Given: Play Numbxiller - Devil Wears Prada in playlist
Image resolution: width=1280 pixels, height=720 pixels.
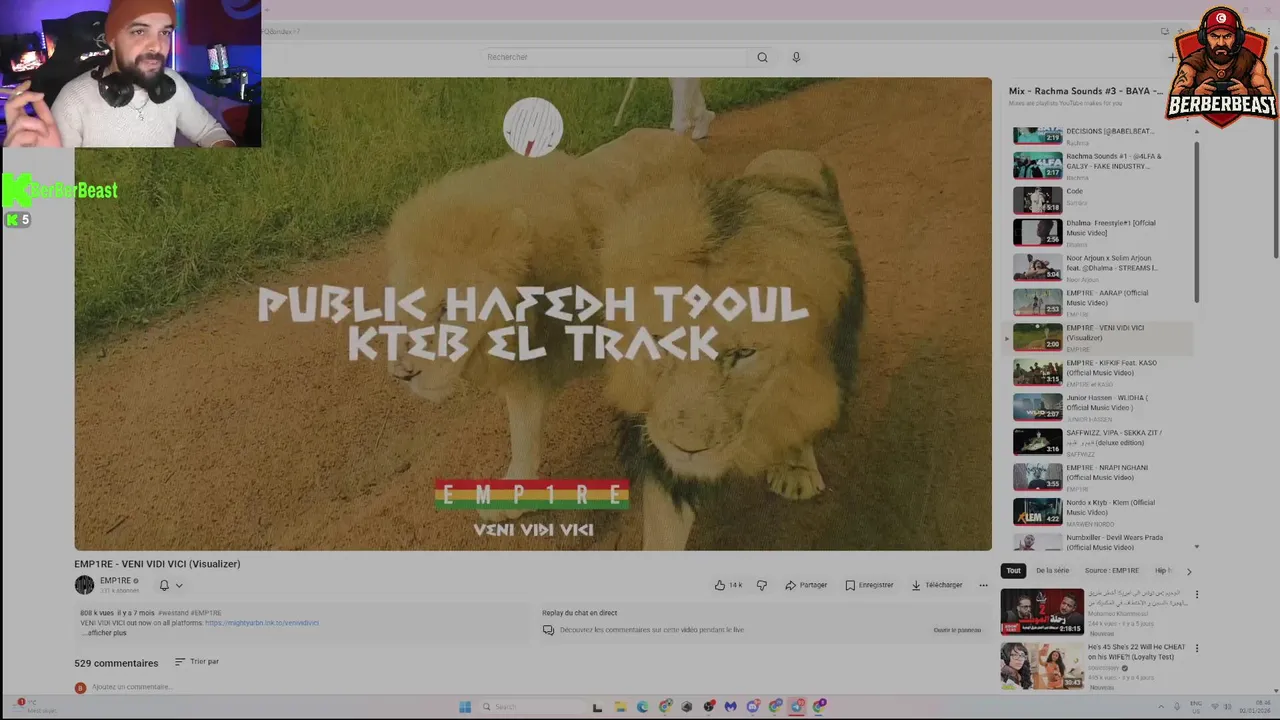Looking at the screenshot, I should 1100,541.
